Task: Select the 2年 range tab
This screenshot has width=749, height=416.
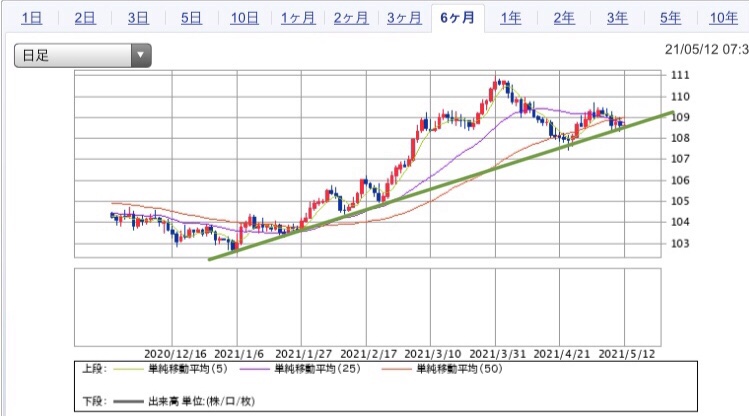Action: [563, 18]
